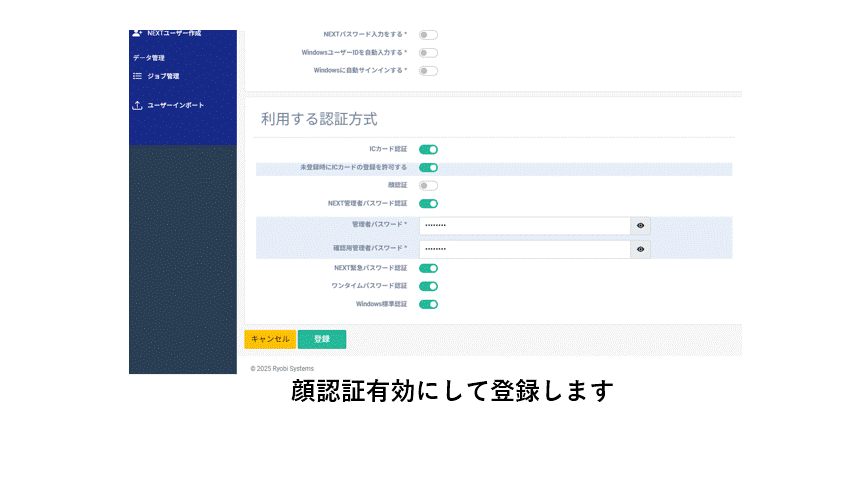Open ジョブ管理 menu item
853x480 pixels.
[x=163, y=76]
